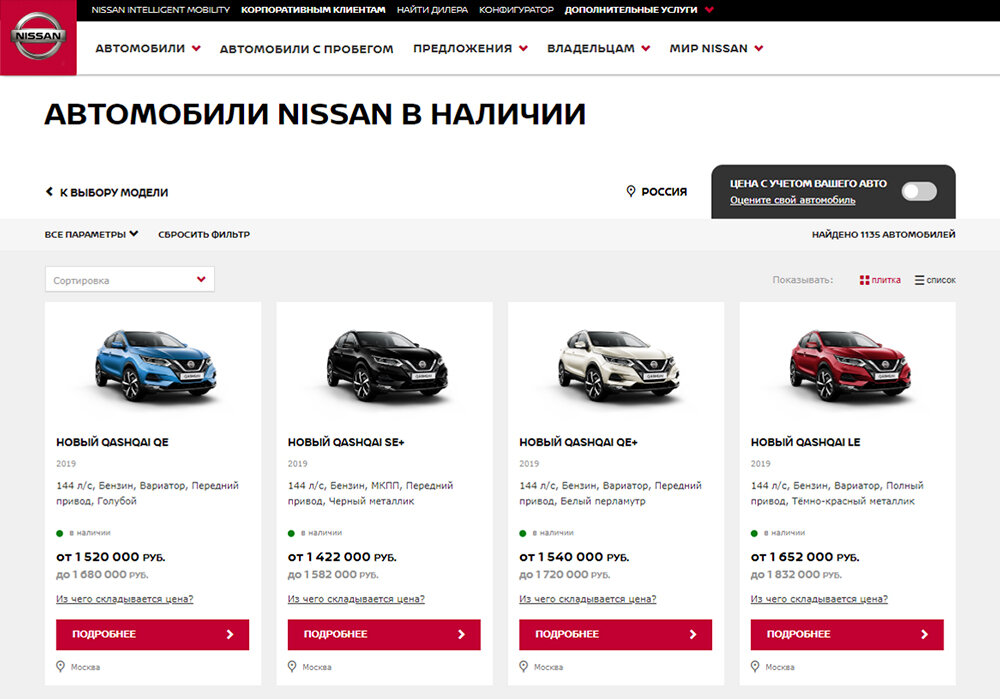Open Найти дилера menu item
This screenshot has height=700, width=1000.
coord(432,10)
